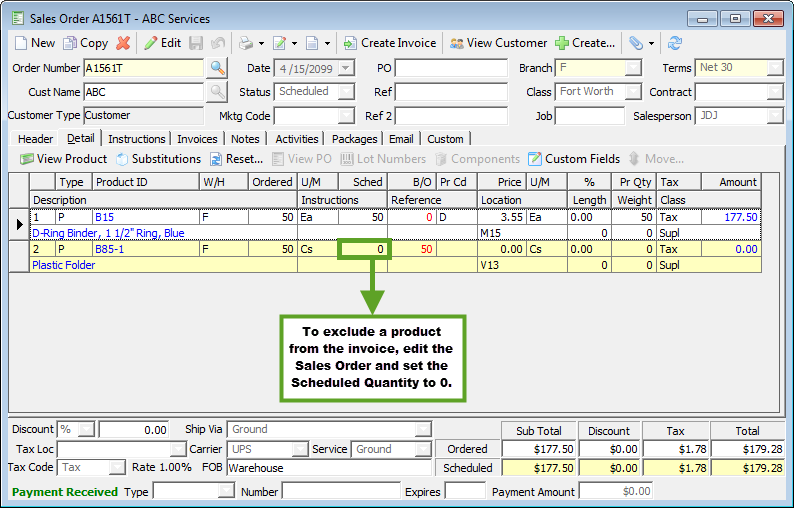Image resolution: width=794 pixels, height=508 pixels.
Task: Click the View Customer people icon
Action: tap(457, 43)
